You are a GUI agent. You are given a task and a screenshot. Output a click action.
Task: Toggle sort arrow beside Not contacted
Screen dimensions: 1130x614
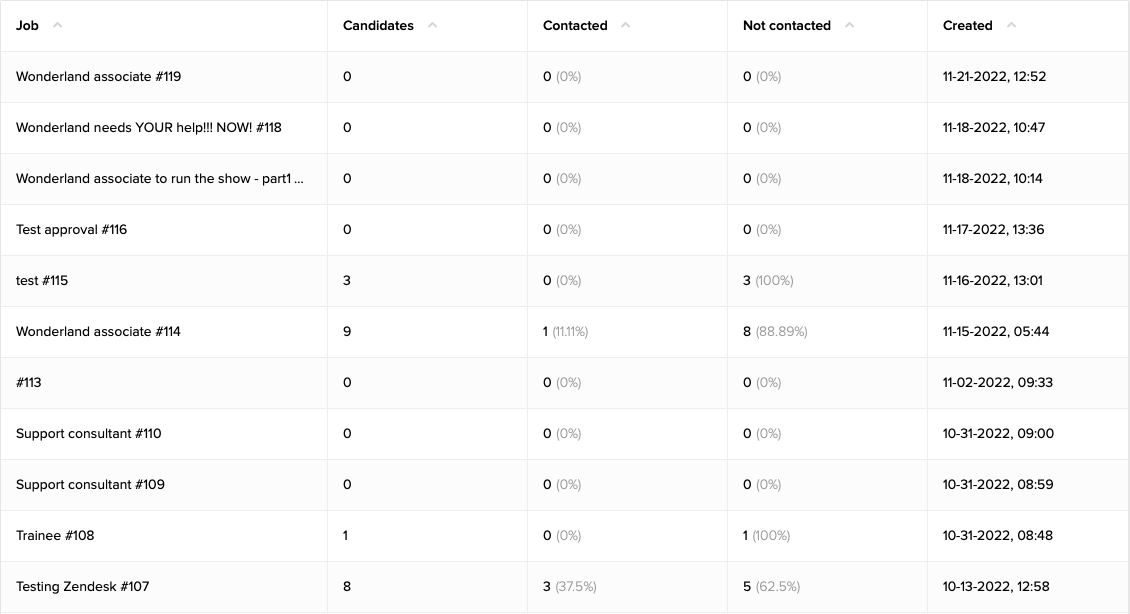point(849,26)
